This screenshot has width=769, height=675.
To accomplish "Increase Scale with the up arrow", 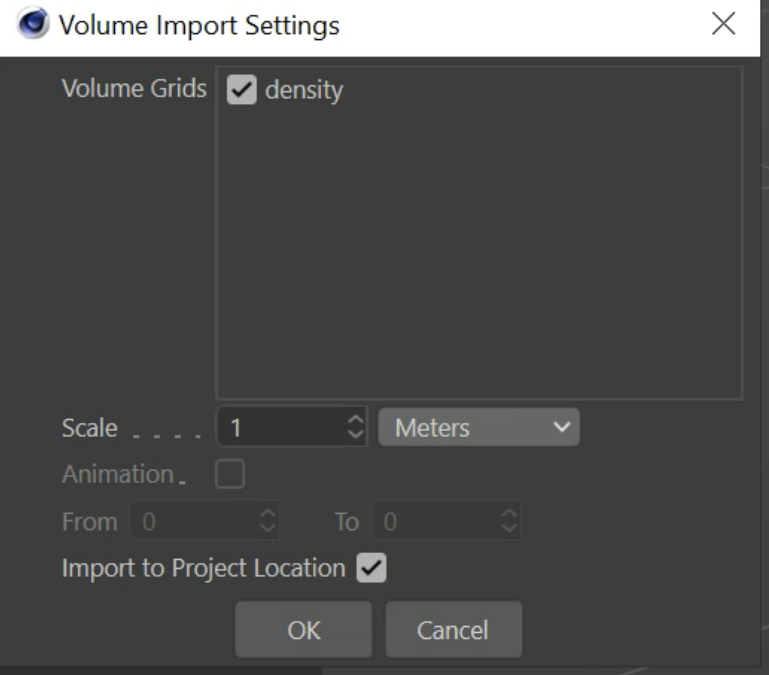I will pyautogui.click(x=354, y=421).
